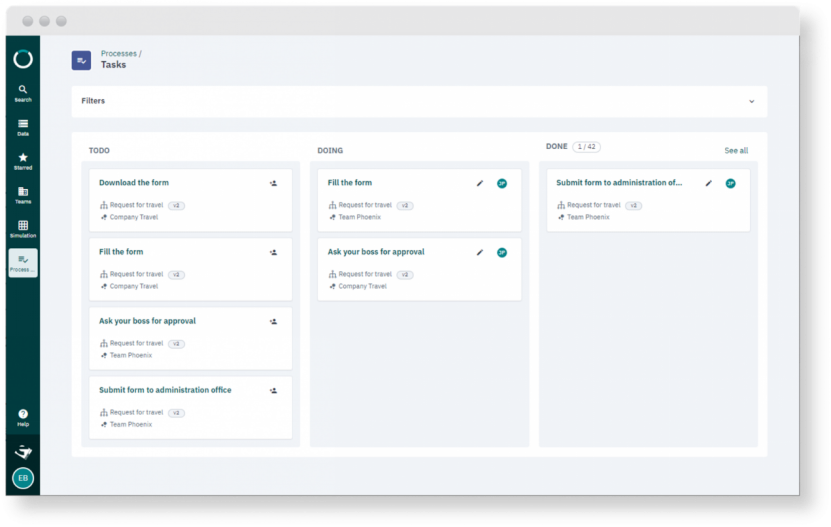
Task: Click v2 badge on DOING Ask your boss card
Action: [405, 275]
